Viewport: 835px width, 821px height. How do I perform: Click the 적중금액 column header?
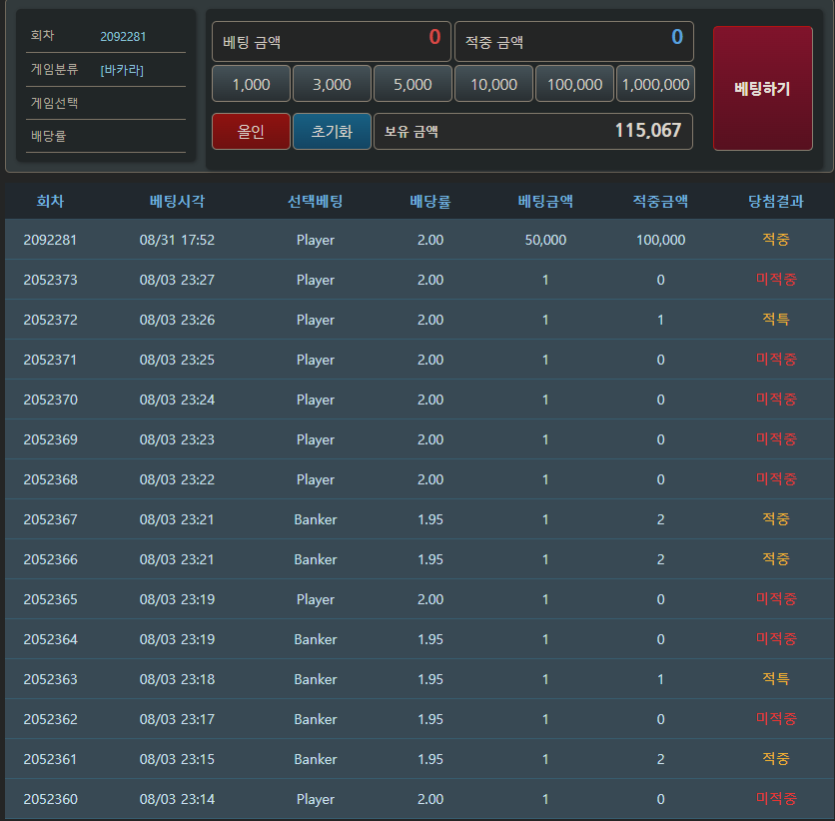[660, 201]
